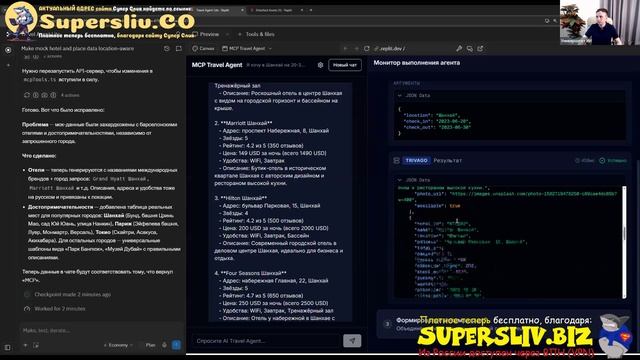Viewport: 640px width, 360px height.
Task: Switch to the Preview tab
Action: [206, 34]
